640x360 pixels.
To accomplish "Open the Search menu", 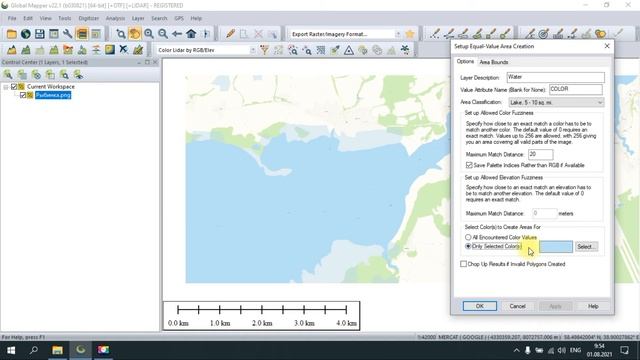I will [159, 18].
